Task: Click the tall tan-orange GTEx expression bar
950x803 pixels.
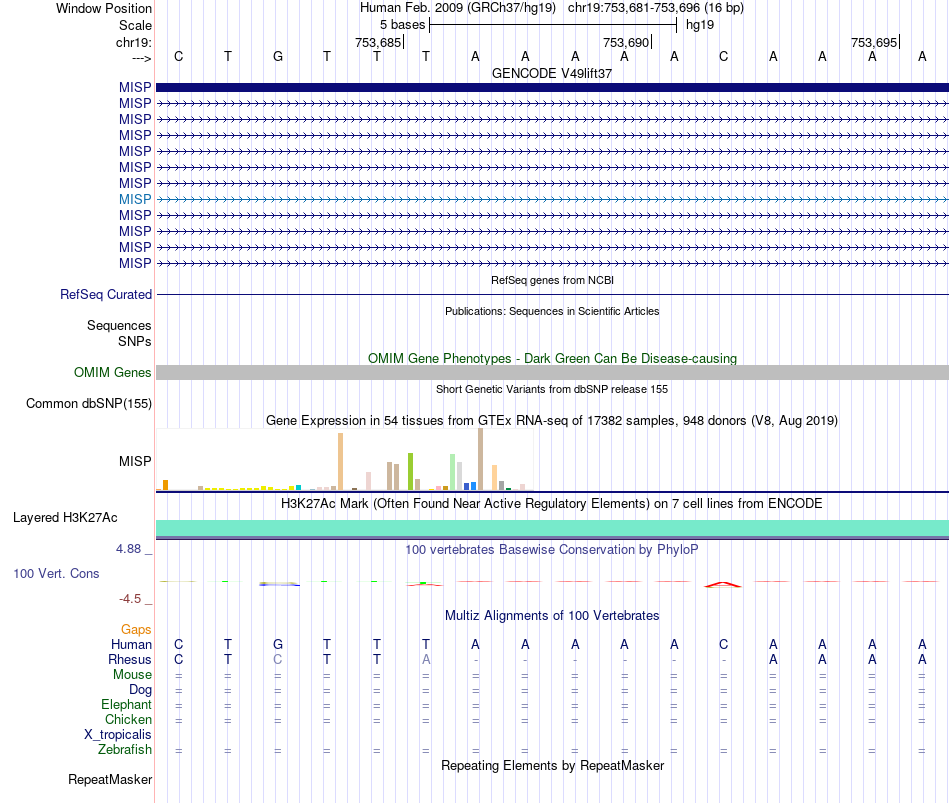Action: [340, 461]
